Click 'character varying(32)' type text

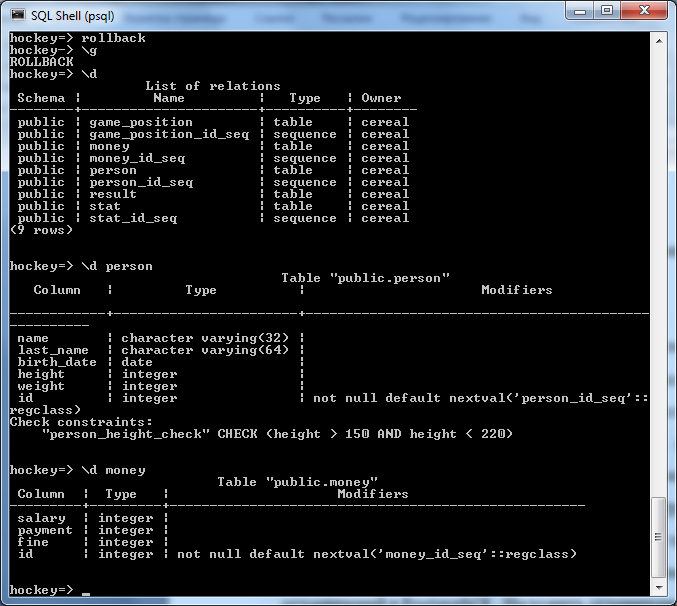tap(205, 338)
